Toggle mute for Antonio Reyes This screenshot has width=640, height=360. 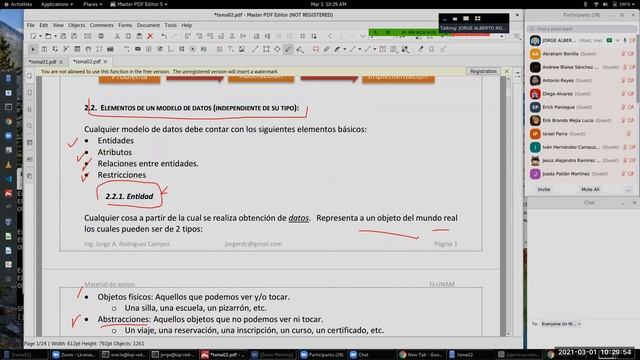pyautogui.click(x=623, y=80)
